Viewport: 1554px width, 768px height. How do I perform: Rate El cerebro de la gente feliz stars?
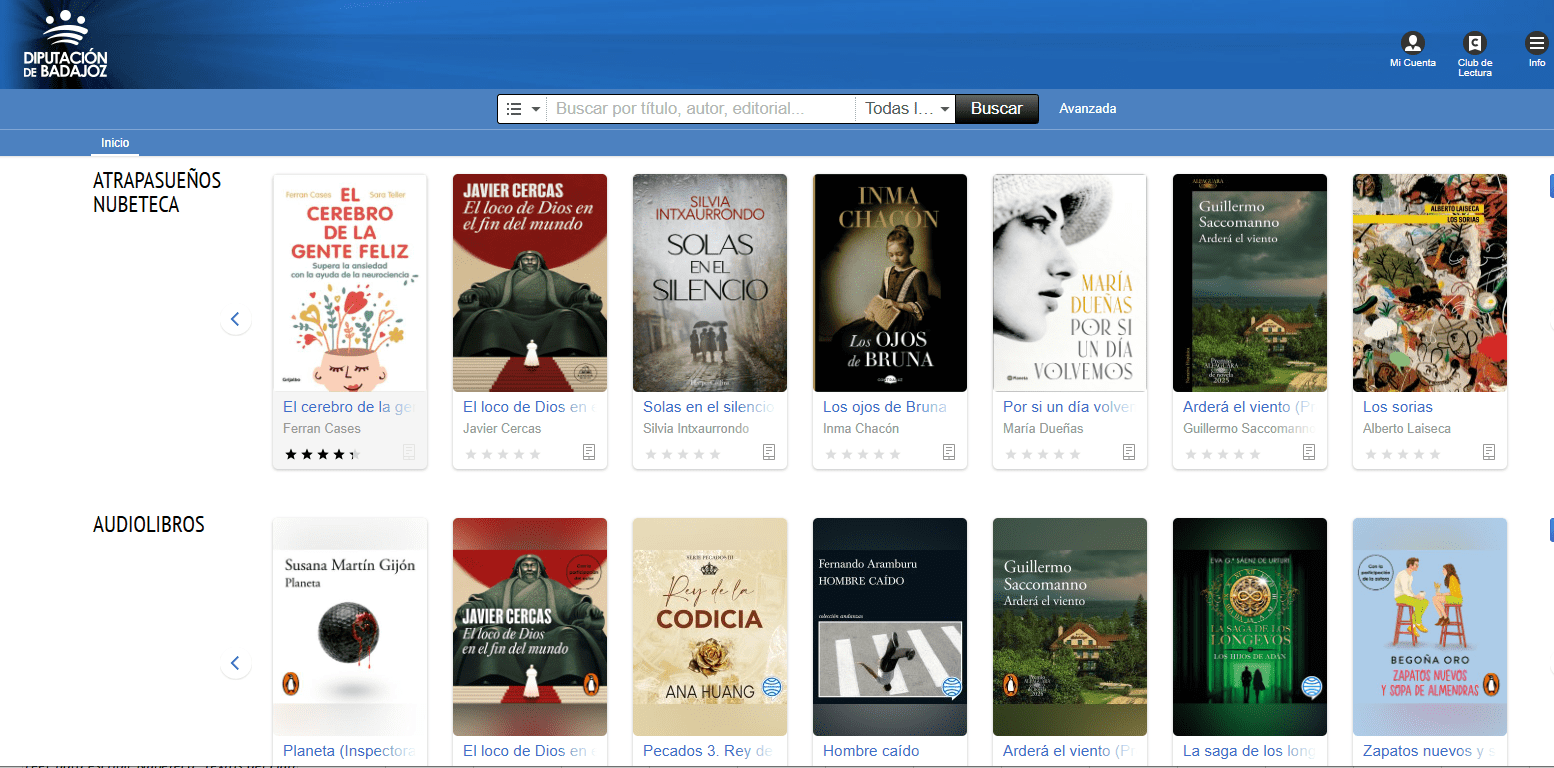[x=322, y=454]
